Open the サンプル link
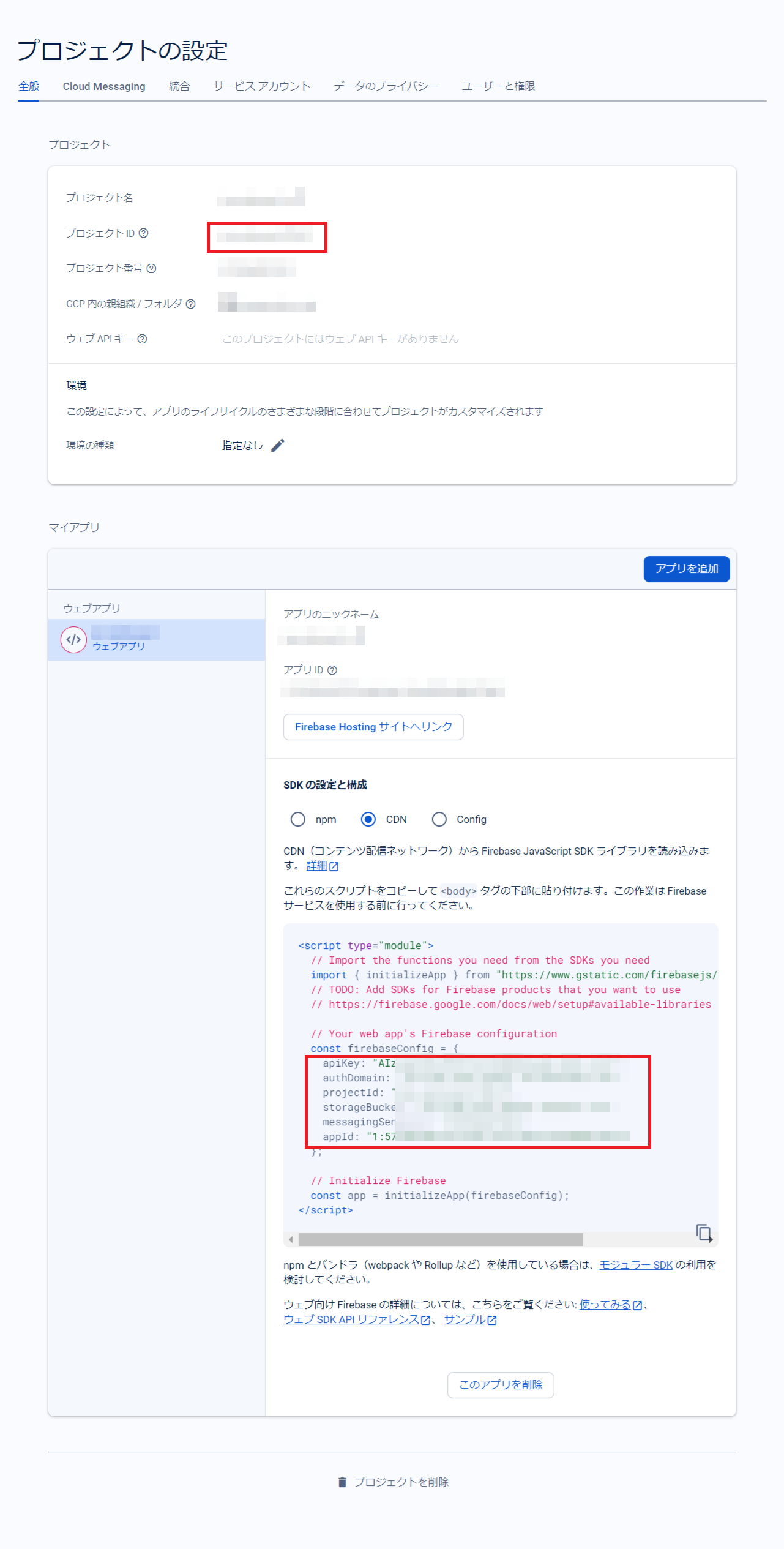The height and width of the screenshot is (1549, 784). point(465,1319)
